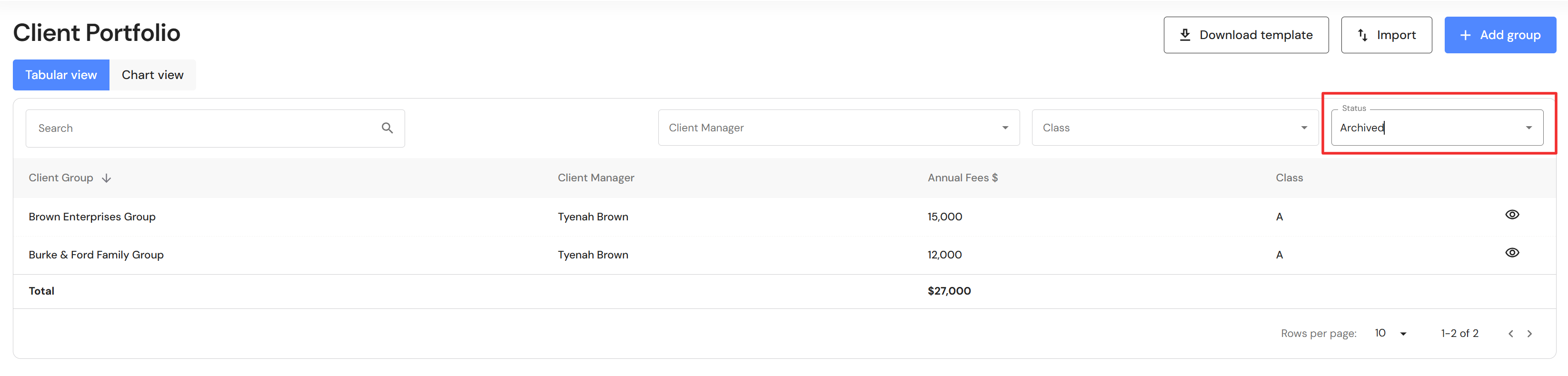Click the import arrows icon
This screenshot has width=1568, height=376.
pyautogui.click(x=1363, y=35)
